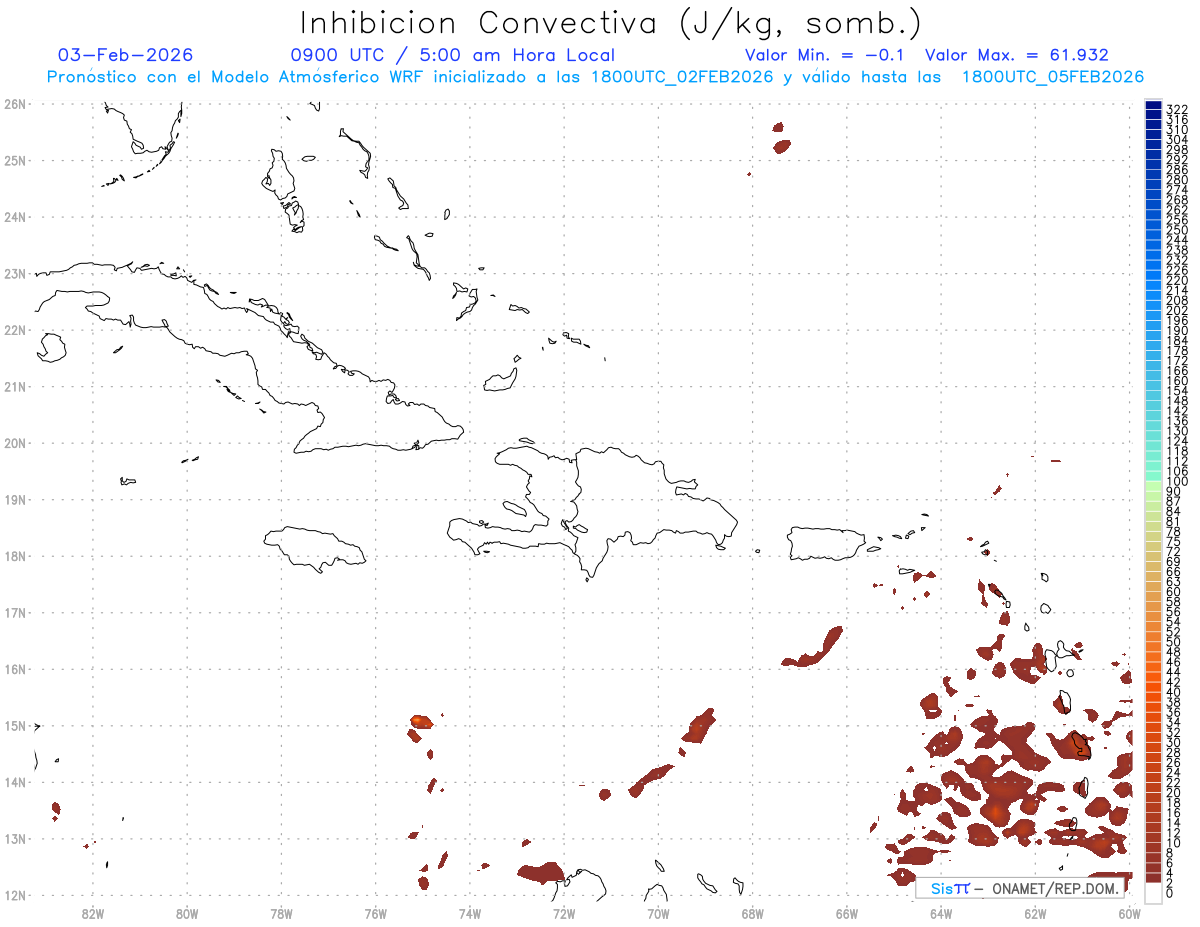Click the valid-until time "1800UTC_05FEB2026"
The image size is (1200, 927).
(1053, 77)
